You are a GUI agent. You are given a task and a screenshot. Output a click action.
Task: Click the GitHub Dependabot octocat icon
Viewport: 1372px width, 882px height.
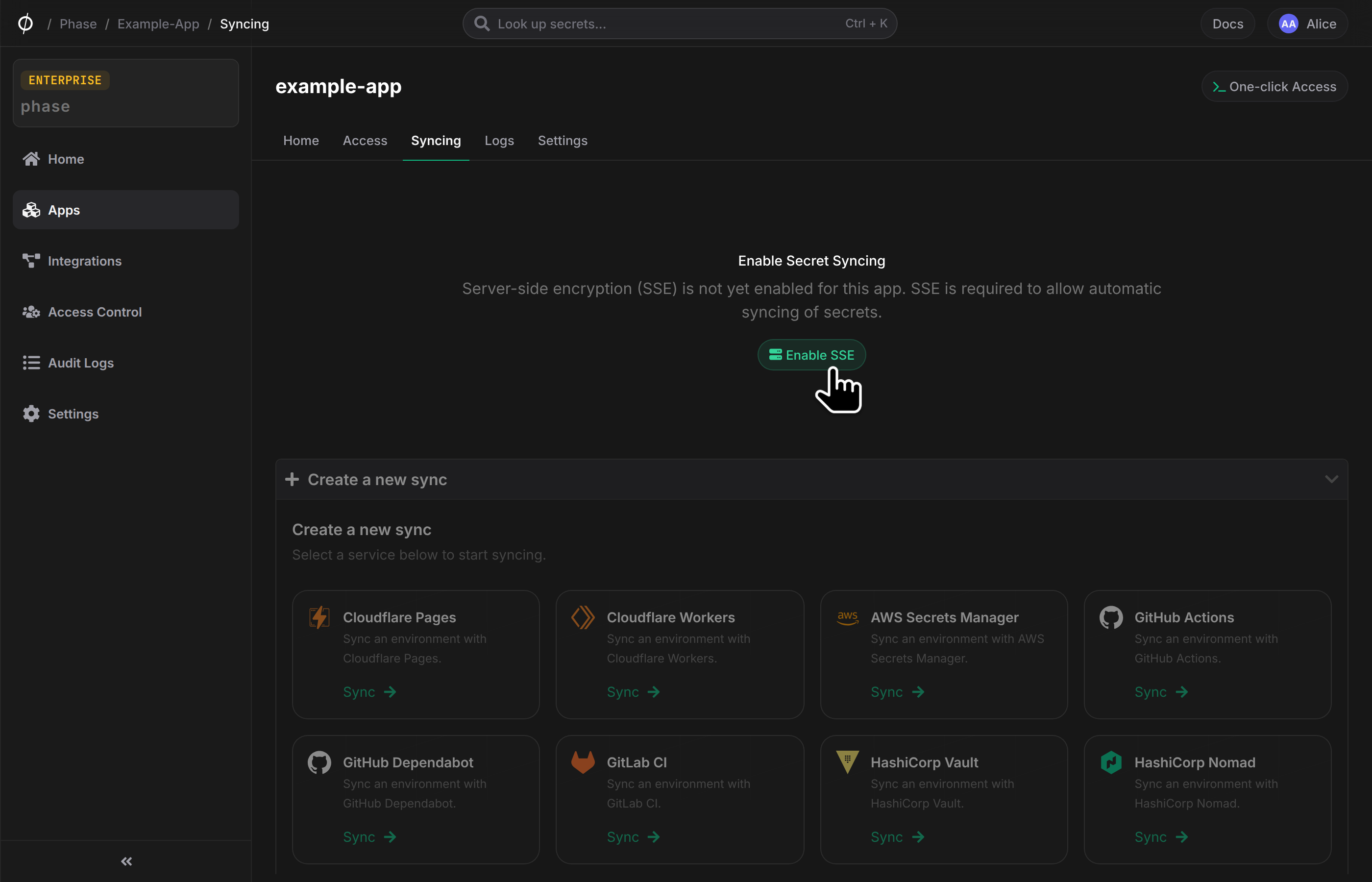coord(319,762)
